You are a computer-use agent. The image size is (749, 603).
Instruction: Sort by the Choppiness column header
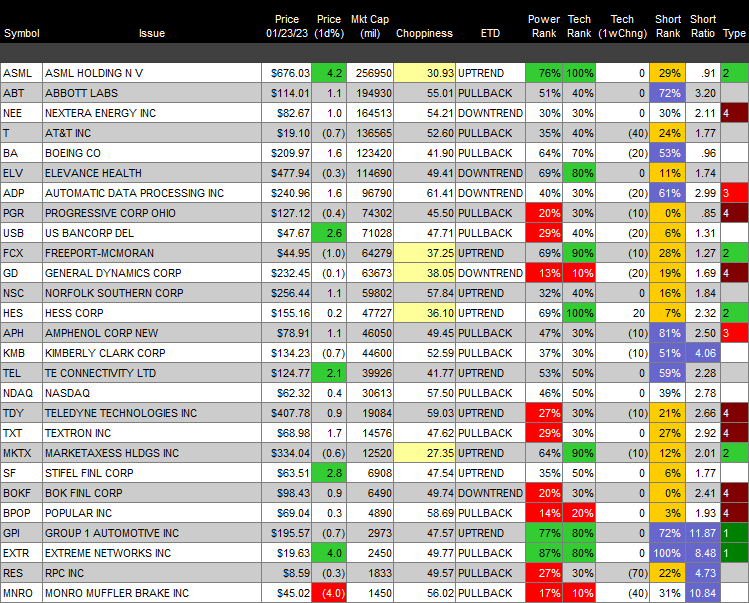point(424,33)
